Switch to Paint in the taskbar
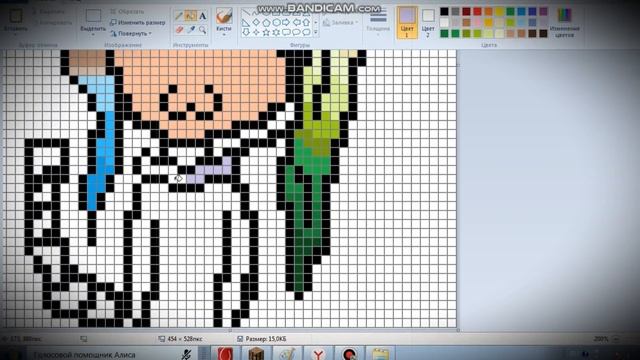Image resolution: width=640 pixels, height=360 pixels. click(287, 354)
